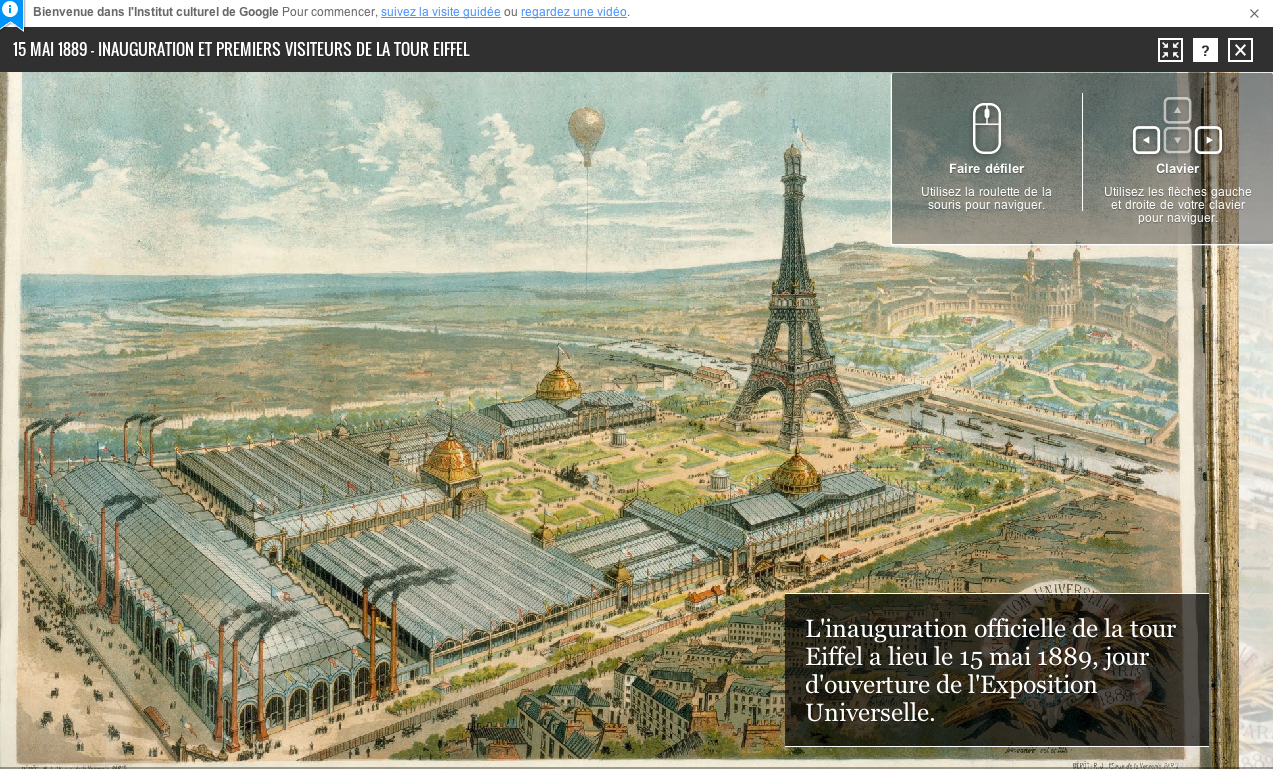The image size is (1273, 769).
Task: Click the hot-air balloon in the illustration
Action: 586,132
